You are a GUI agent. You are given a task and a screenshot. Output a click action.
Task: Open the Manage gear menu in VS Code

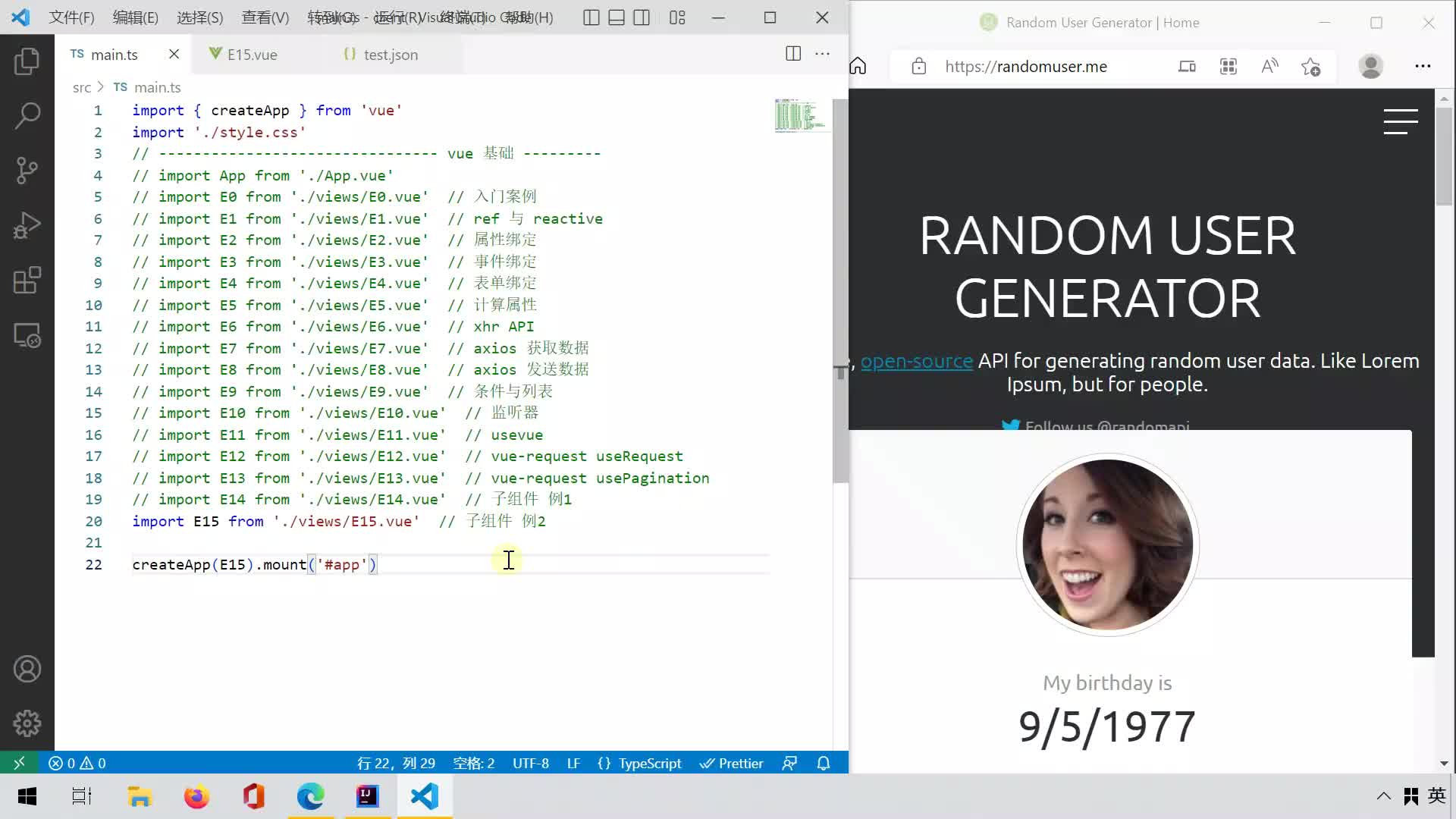(x=27, y=723)
